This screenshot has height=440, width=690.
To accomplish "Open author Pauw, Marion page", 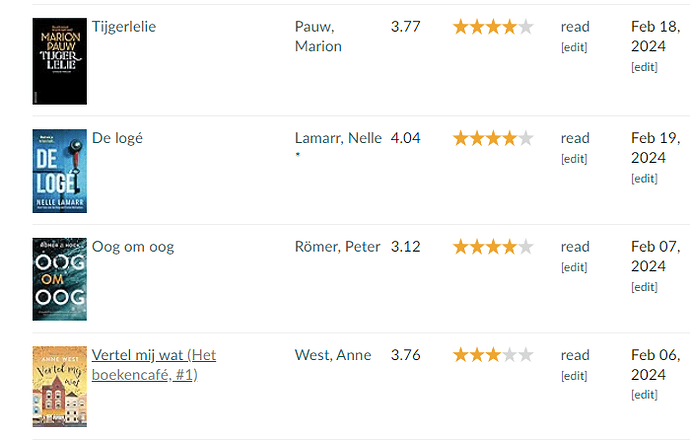I will (318, 36).
